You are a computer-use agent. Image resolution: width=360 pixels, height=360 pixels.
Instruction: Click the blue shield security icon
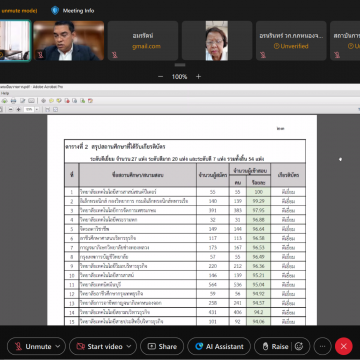55,11
